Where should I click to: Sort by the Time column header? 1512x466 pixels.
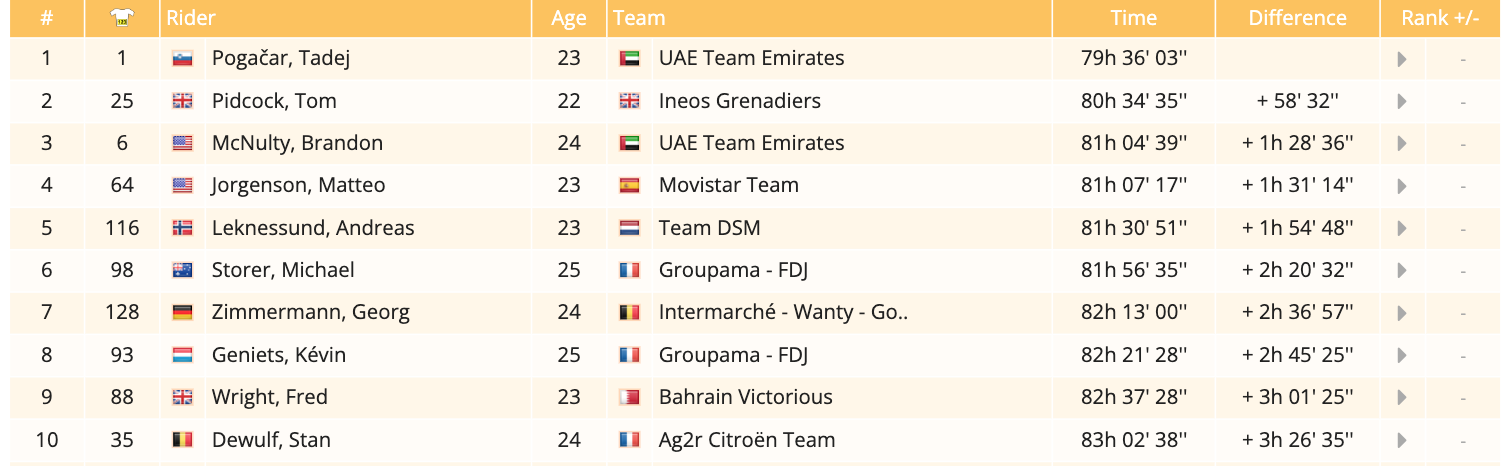pyautogui.click(x=1133, y=18)
